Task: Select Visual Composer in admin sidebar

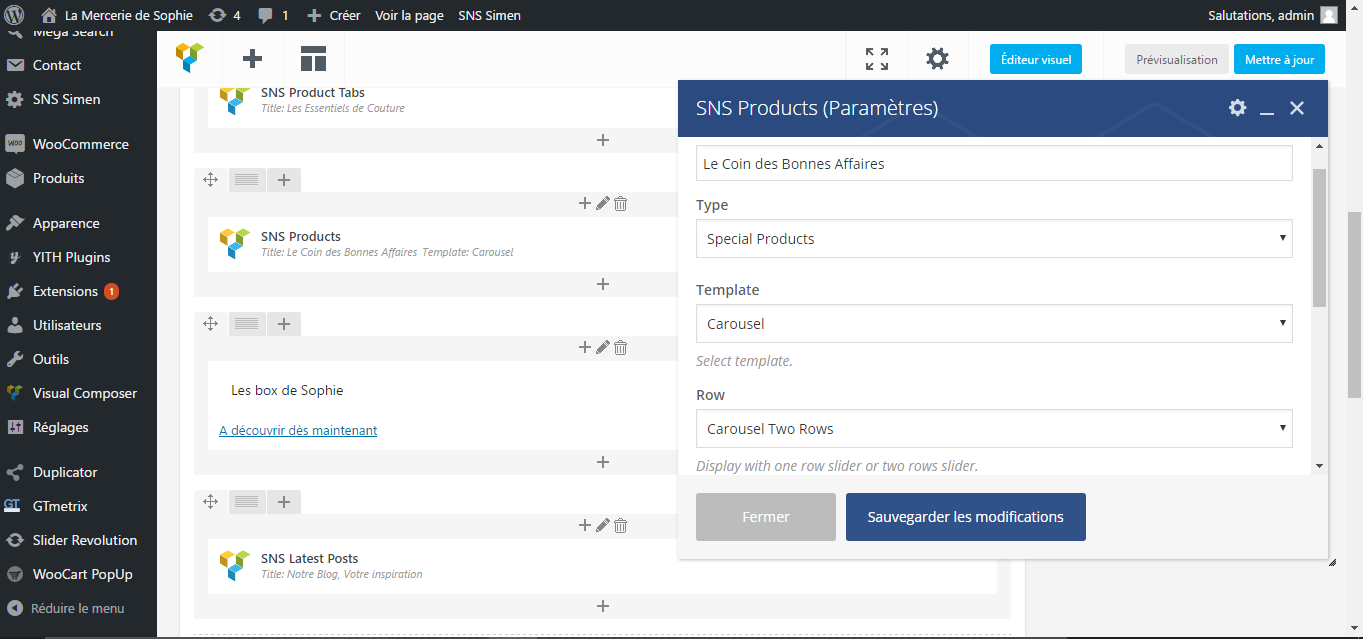Action: [84, 393]
